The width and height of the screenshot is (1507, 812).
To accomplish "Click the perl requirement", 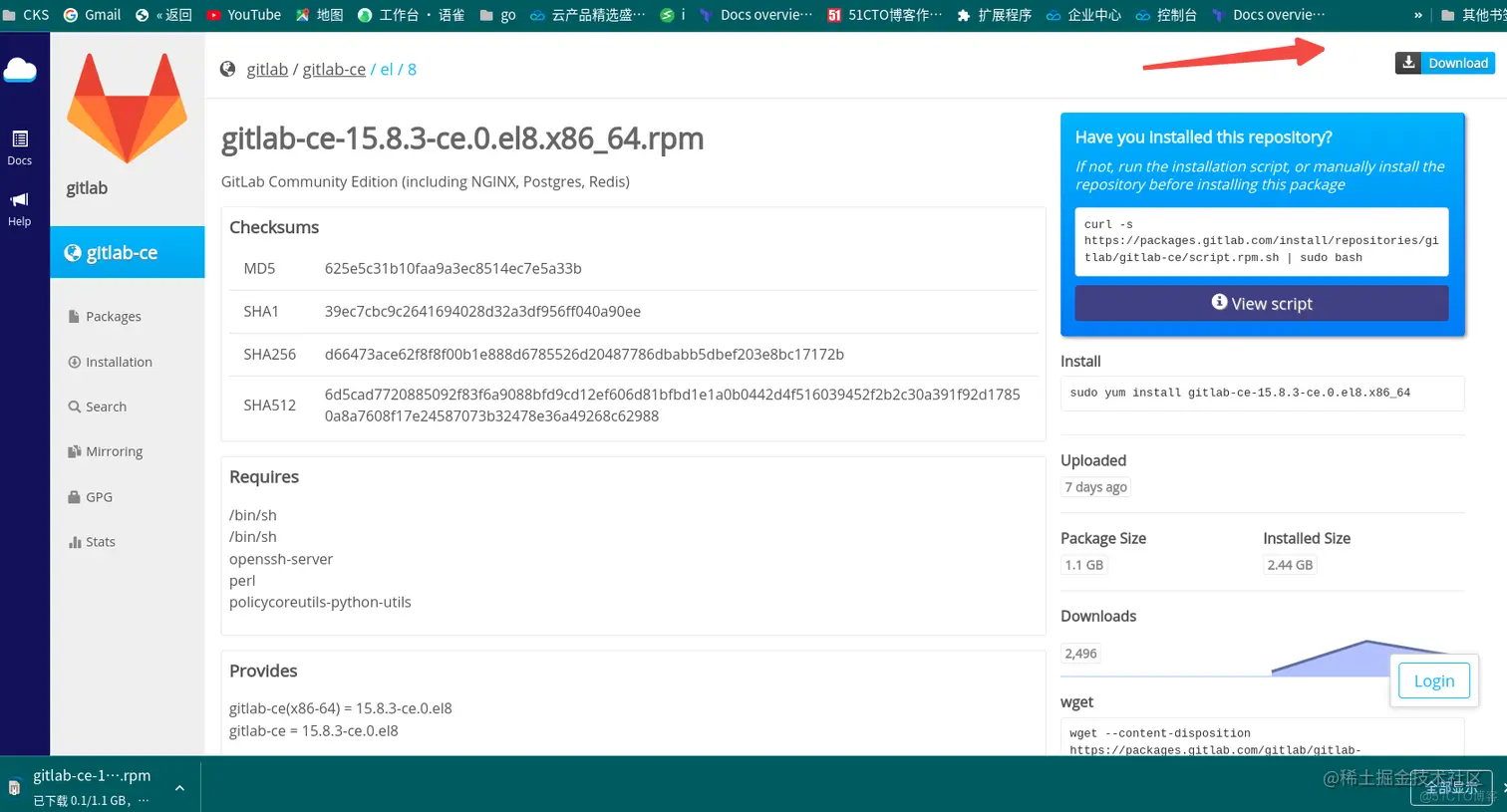I will point(242,581).
